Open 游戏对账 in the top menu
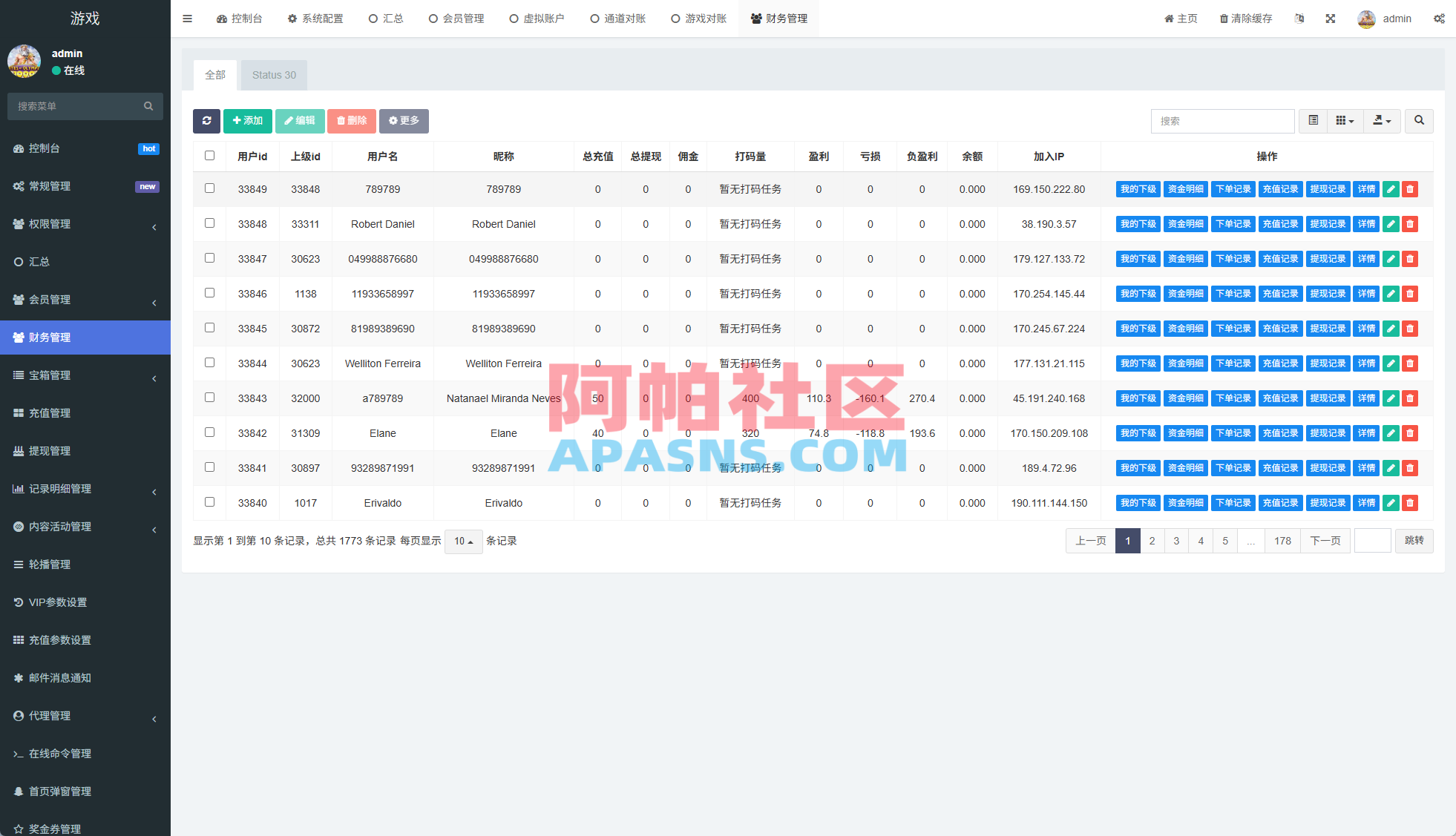Viewport: 1456px width, 836px height. click(x=698, y=18)
